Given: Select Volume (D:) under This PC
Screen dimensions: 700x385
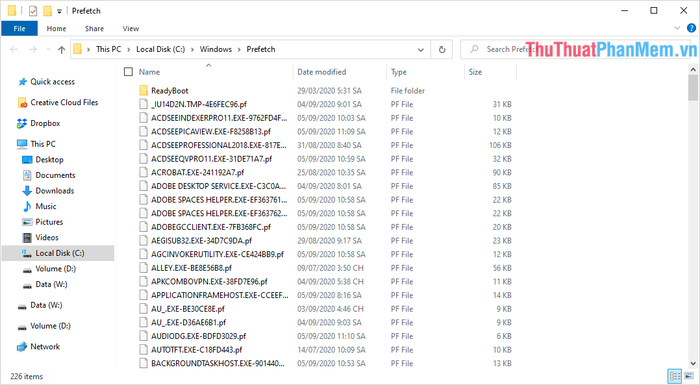Looking at the screenshot, I should pos(49,269).
